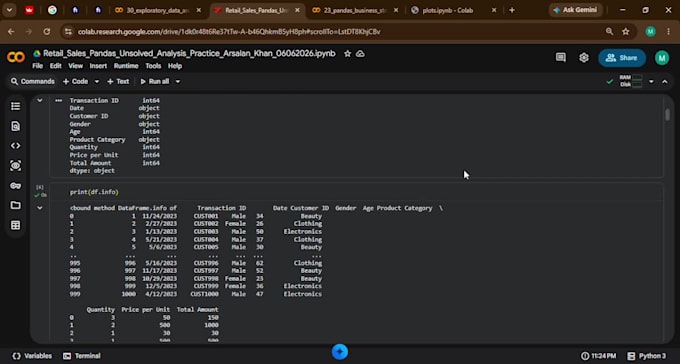Open the Runtime menu

click(126, 66)
